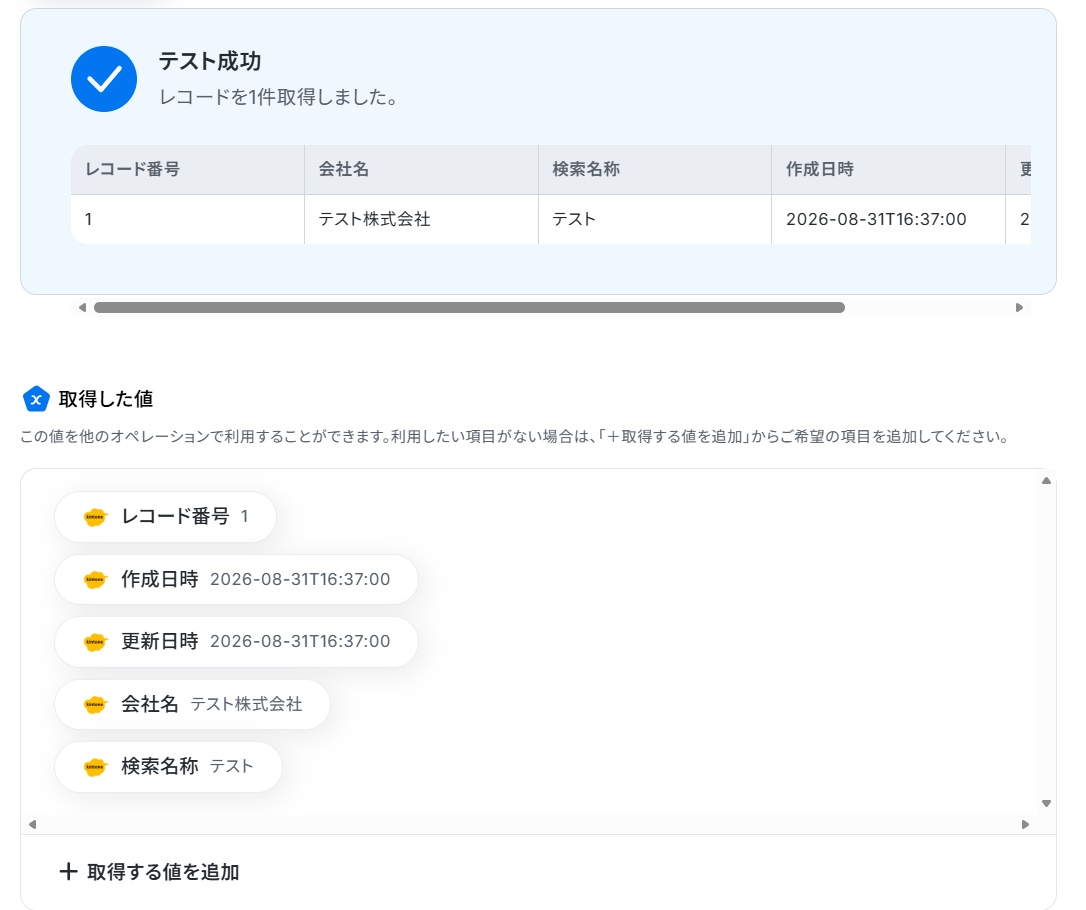Click the values panel up scroll arrow

coord(1047,481)
